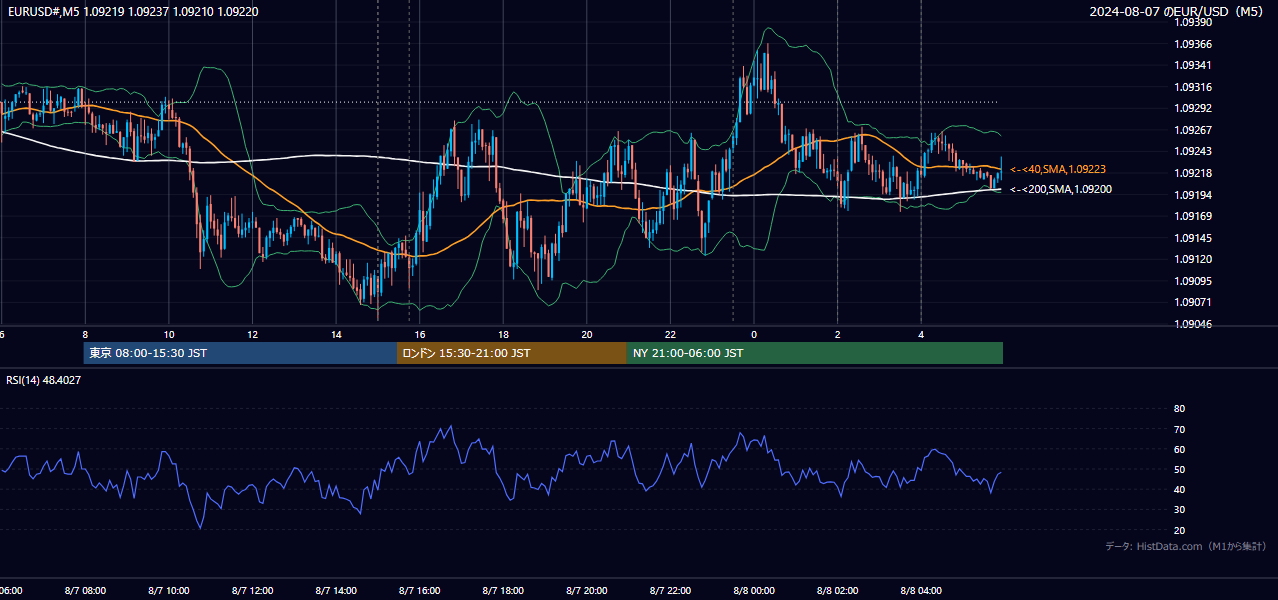Click price axis value 1.09046

[x=1194, y=324]
